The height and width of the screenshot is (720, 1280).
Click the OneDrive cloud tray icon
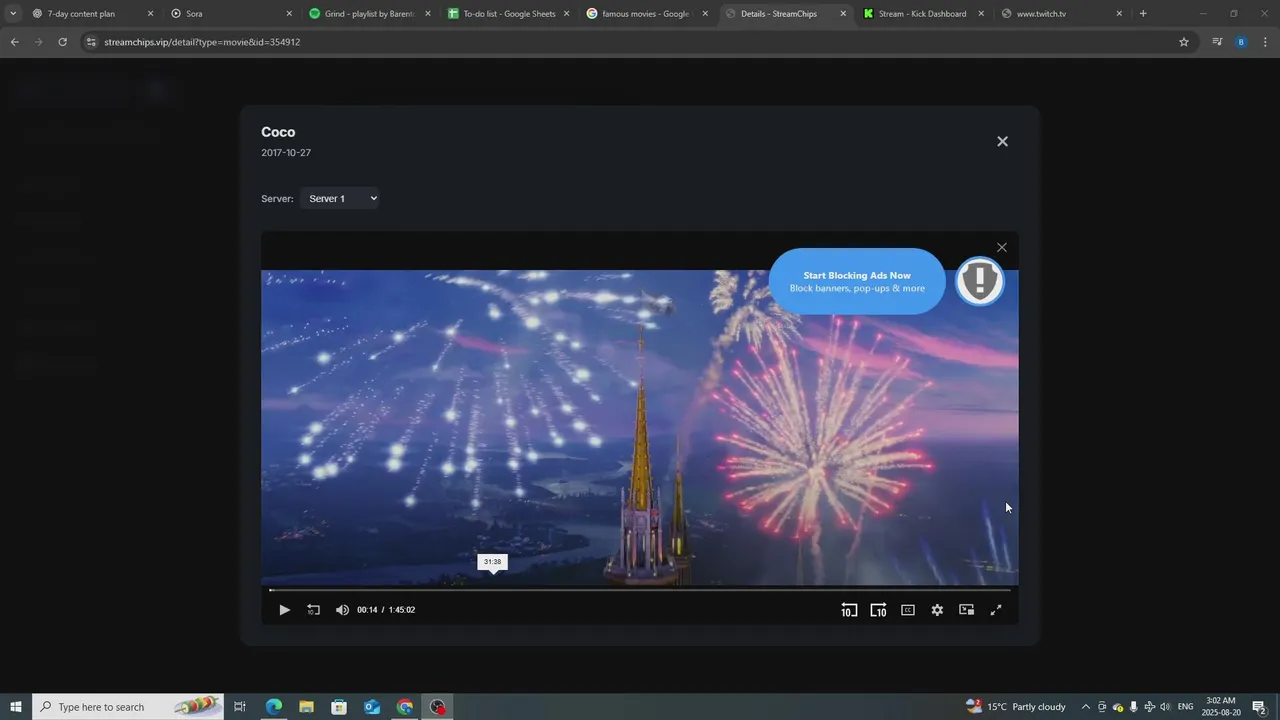coord(1118,707)
